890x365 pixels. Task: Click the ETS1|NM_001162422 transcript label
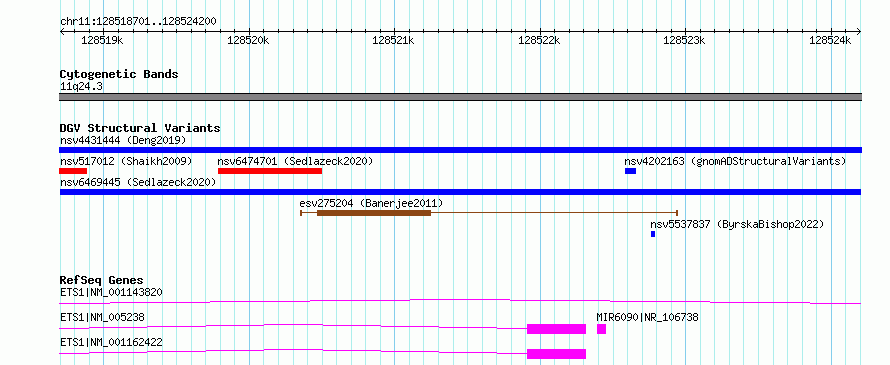tap(111, 342)
